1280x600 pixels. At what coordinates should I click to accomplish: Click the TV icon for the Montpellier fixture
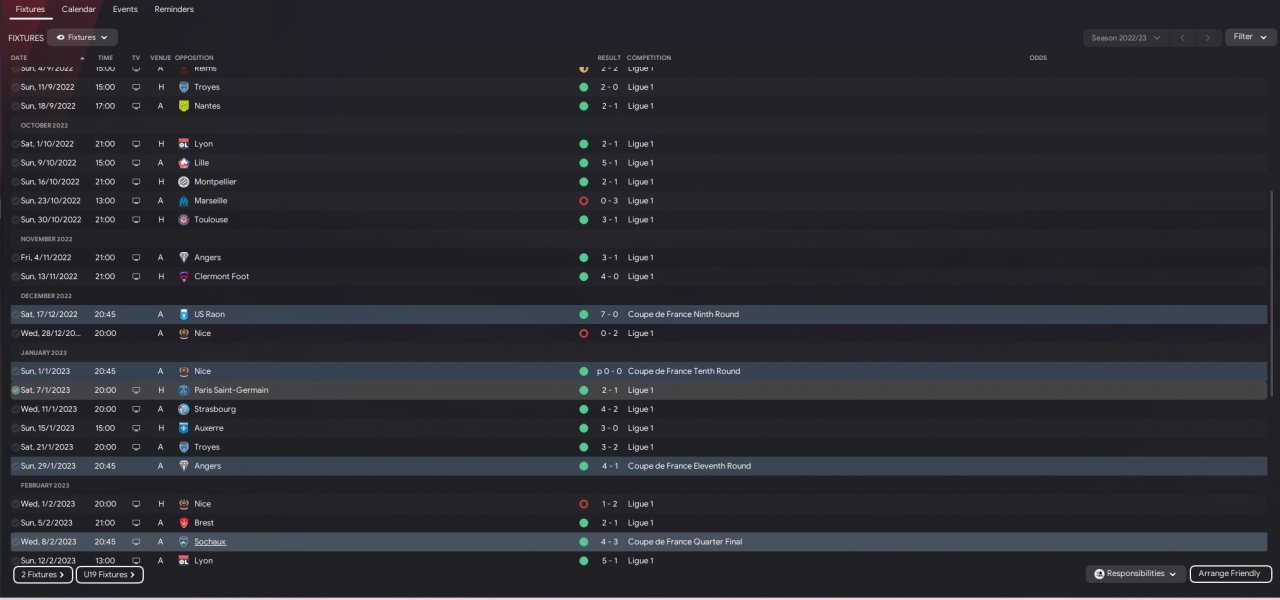pyautogui.click(x=136, y=182)
